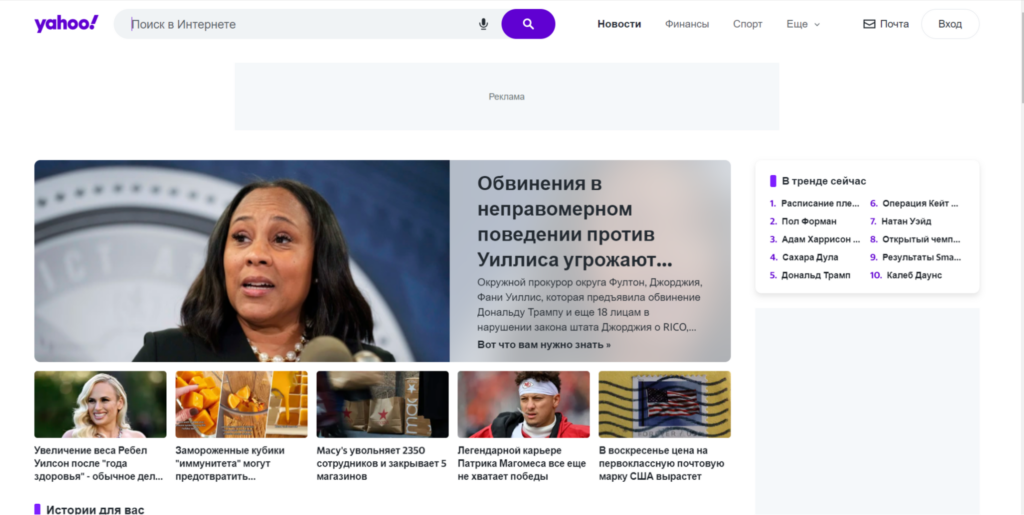The width and height of the screenshot is (1024, 515).
Task: Activate the microphone voice search icon
Action: [483, 24]
